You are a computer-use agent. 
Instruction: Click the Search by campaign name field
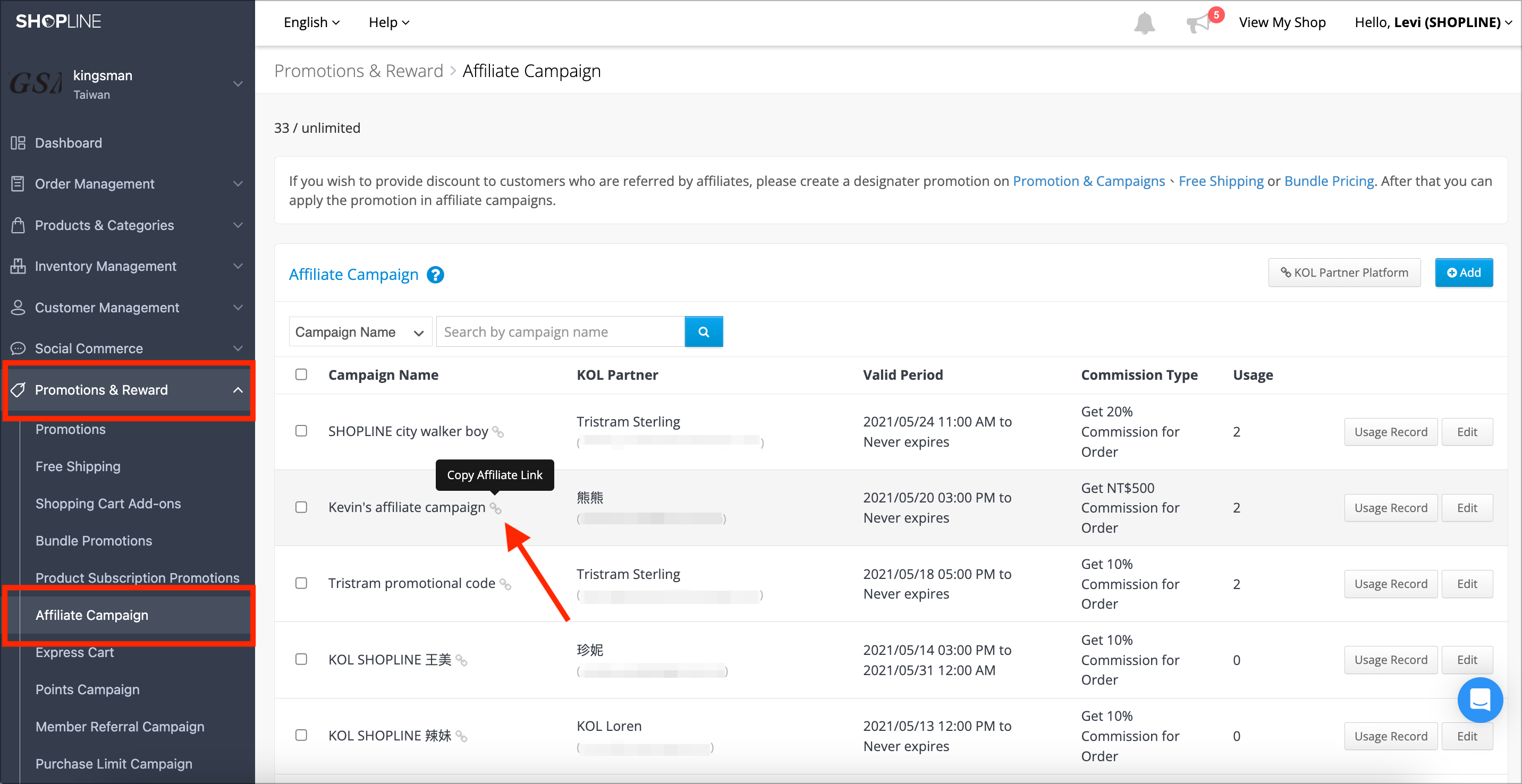click(x=560, y=332)
